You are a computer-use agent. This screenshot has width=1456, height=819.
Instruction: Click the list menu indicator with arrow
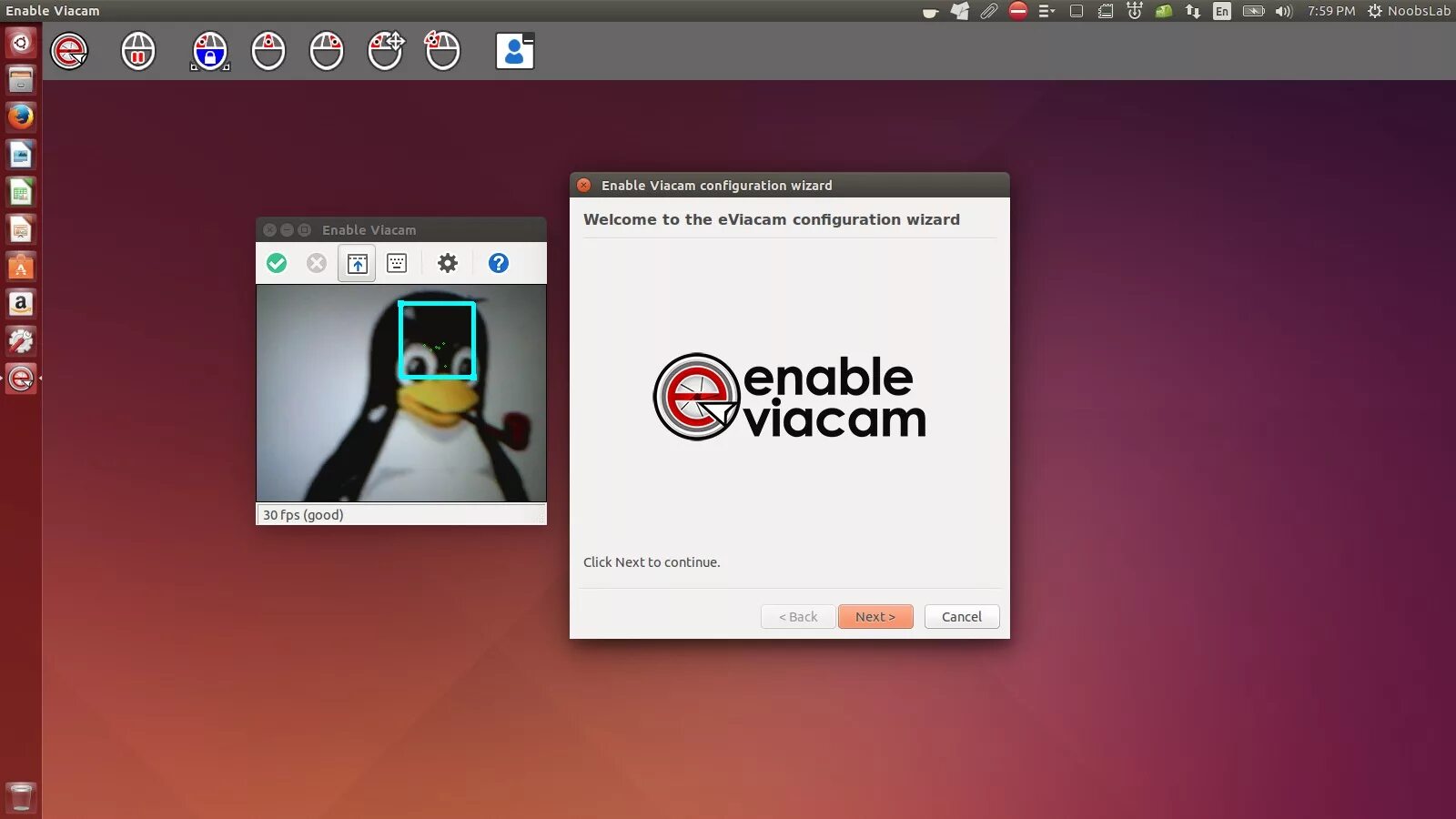coord(1047,11)
